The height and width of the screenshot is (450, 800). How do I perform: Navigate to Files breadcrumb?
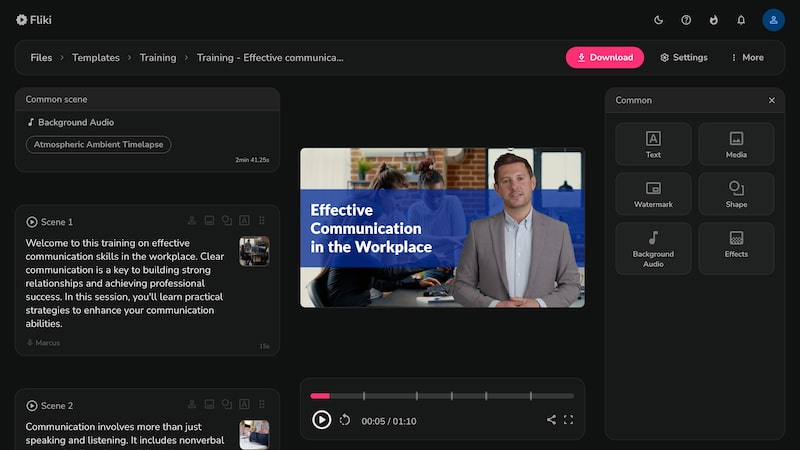point(41,58)
